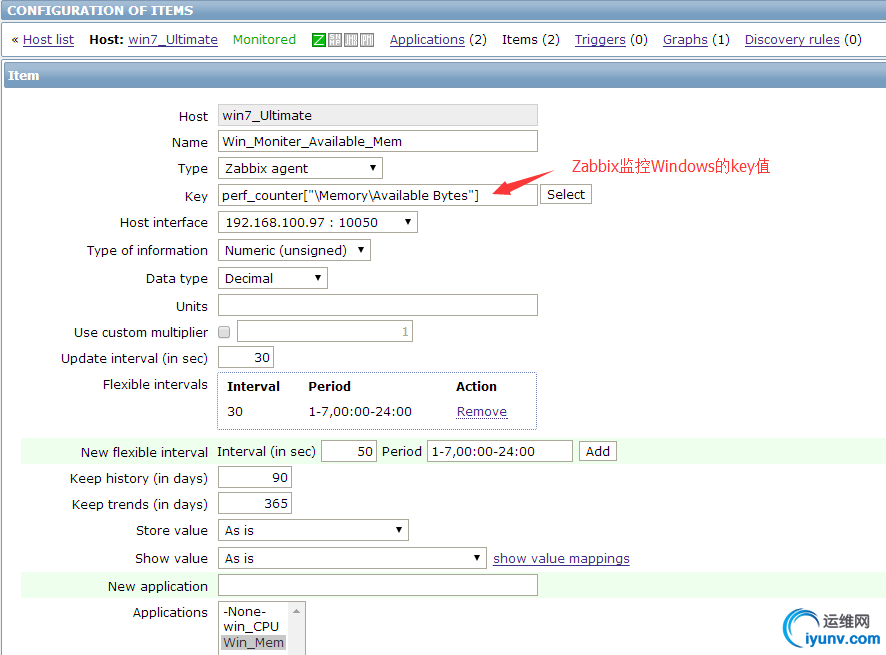Click the Keep history (in days) field
The image size is (886, 655).
tap(255, 478)
